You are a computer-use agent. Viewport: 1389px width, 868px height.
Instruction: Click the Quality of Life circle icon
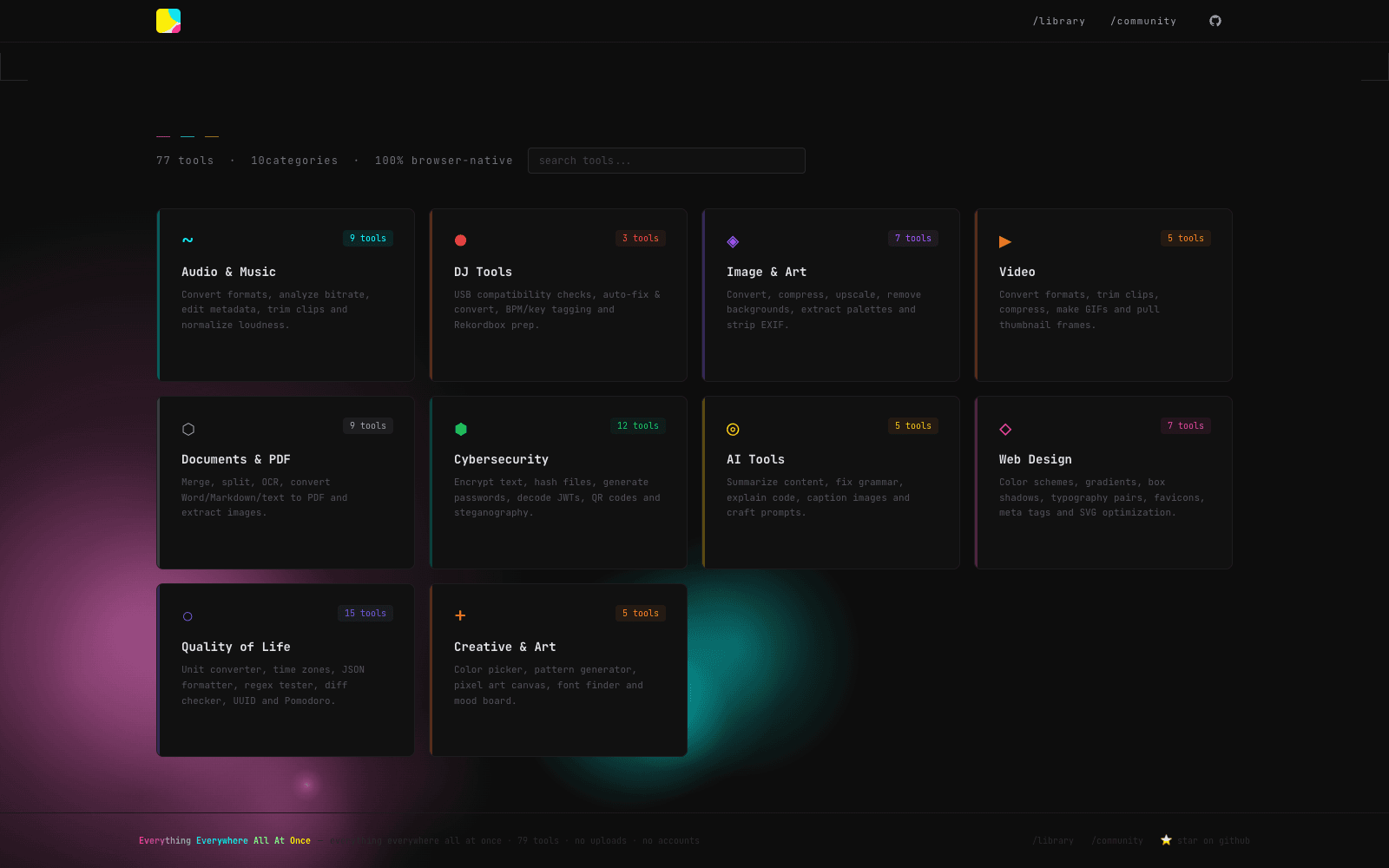point(188,616)
